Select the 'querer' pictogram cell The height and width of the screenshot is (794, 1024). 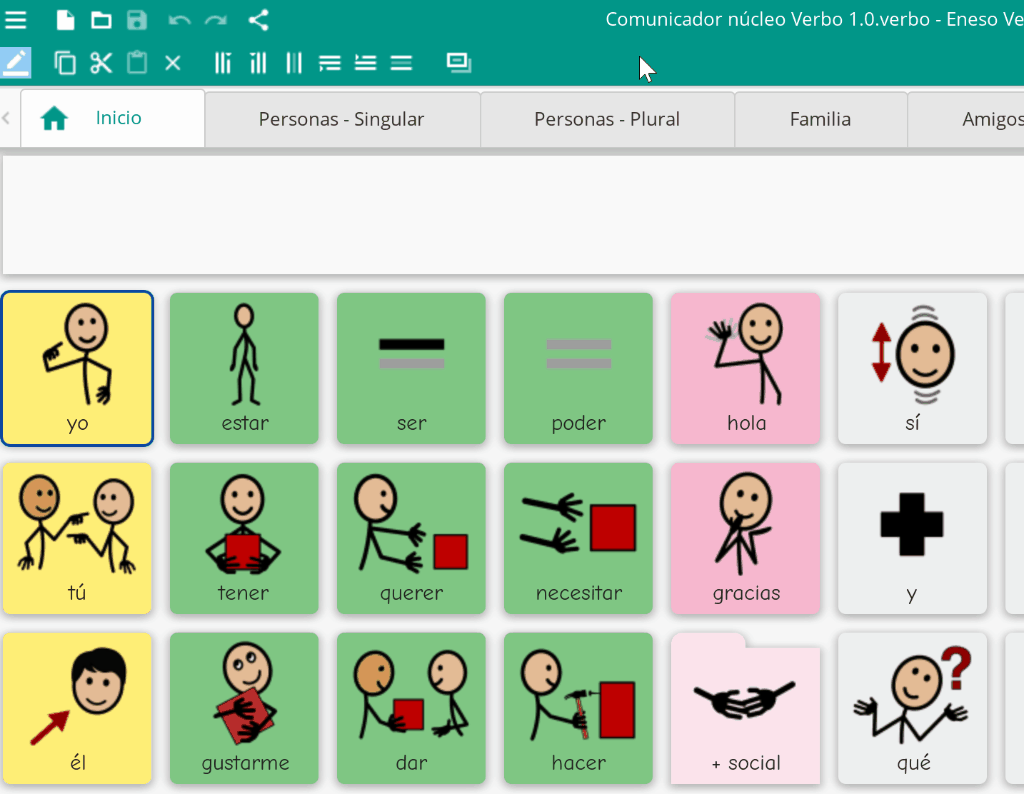click(x=411, y=539)
